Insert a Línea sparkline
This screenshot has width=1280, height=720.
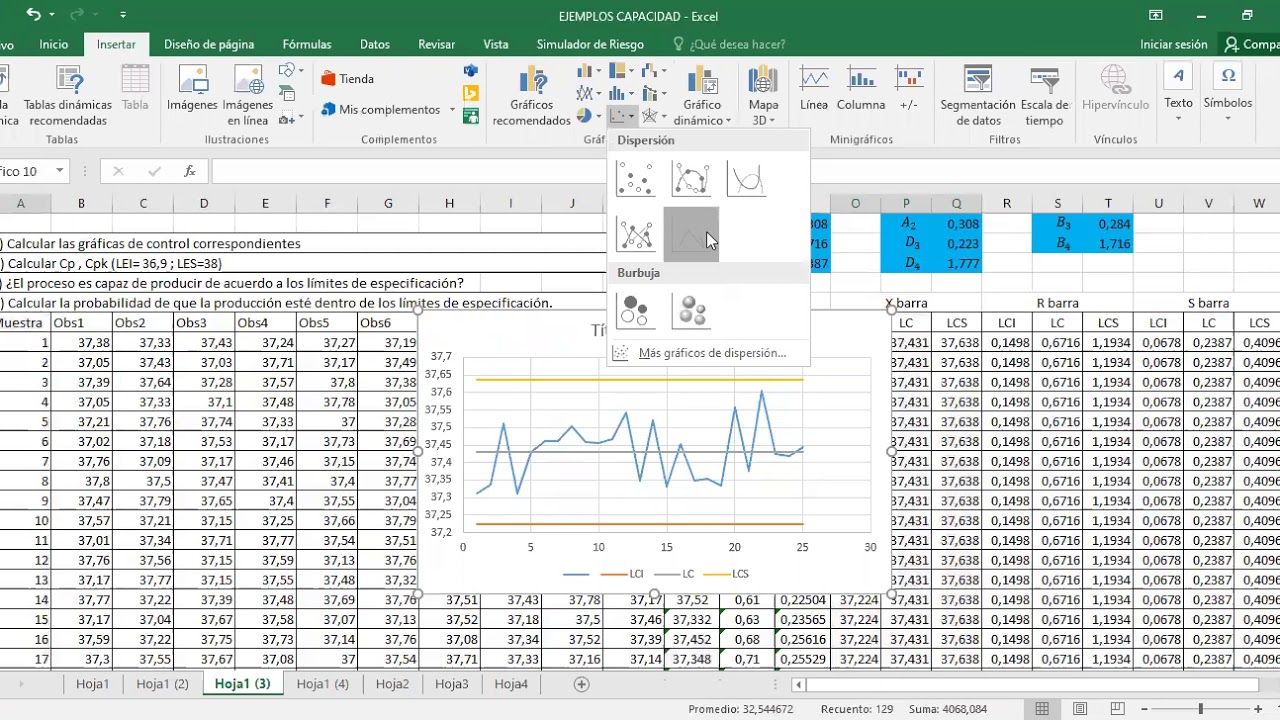814,89
